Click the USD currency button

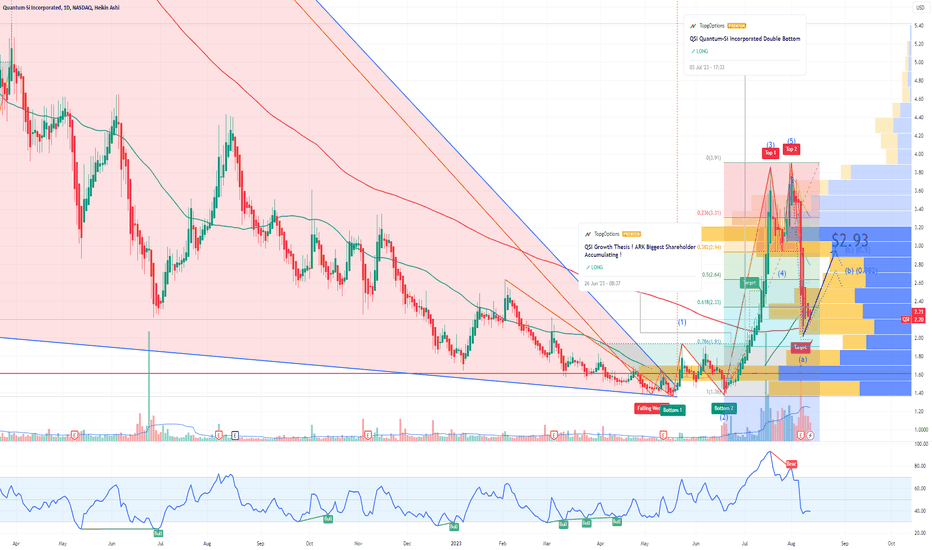click(920, 8)
